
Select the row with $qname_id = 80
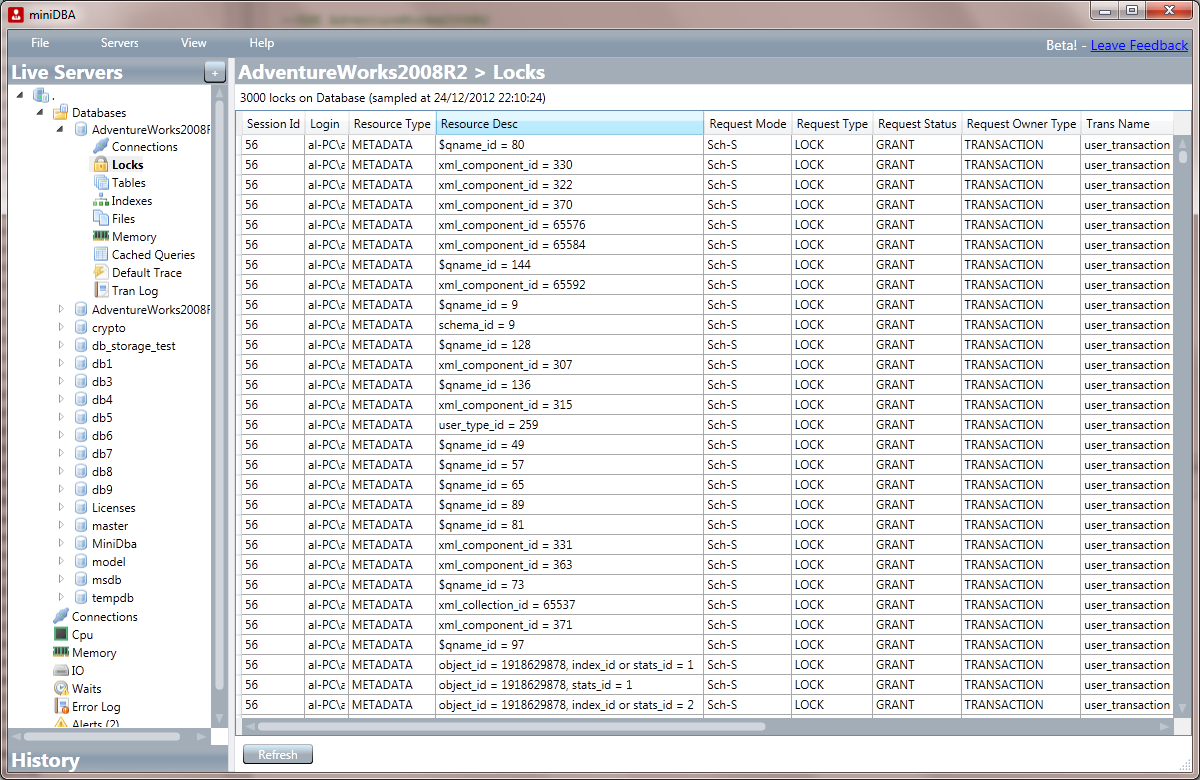click(x=706, y=144)
